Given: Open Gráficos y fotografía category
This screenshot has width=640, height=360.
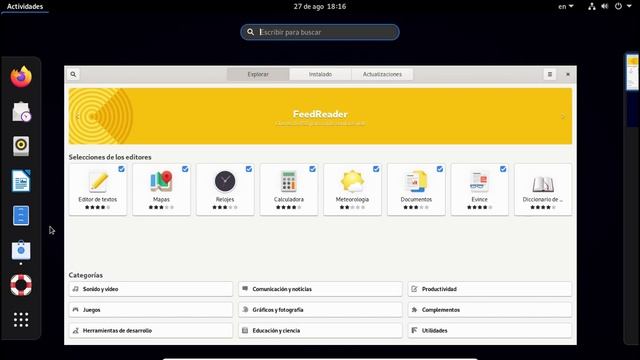Looking at the screenshot, I should pyautogui.click(x=320, y=310).
